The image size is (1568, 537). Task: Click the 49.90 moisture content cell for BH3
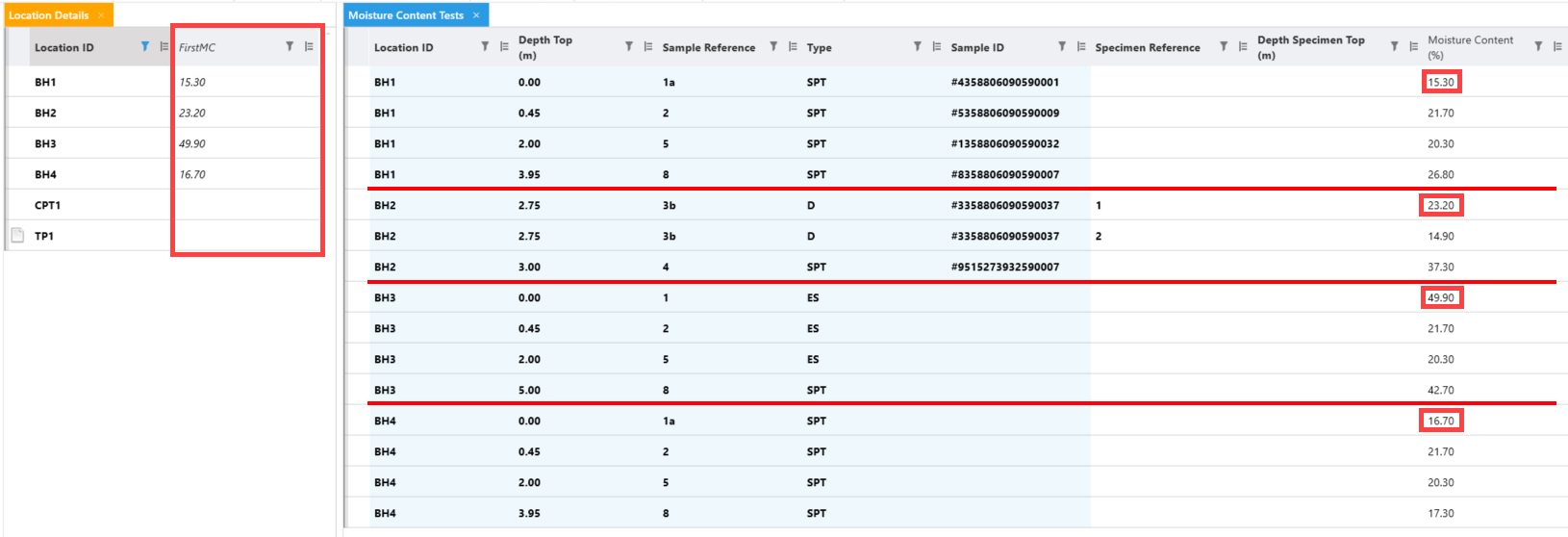click(1440, 297)
